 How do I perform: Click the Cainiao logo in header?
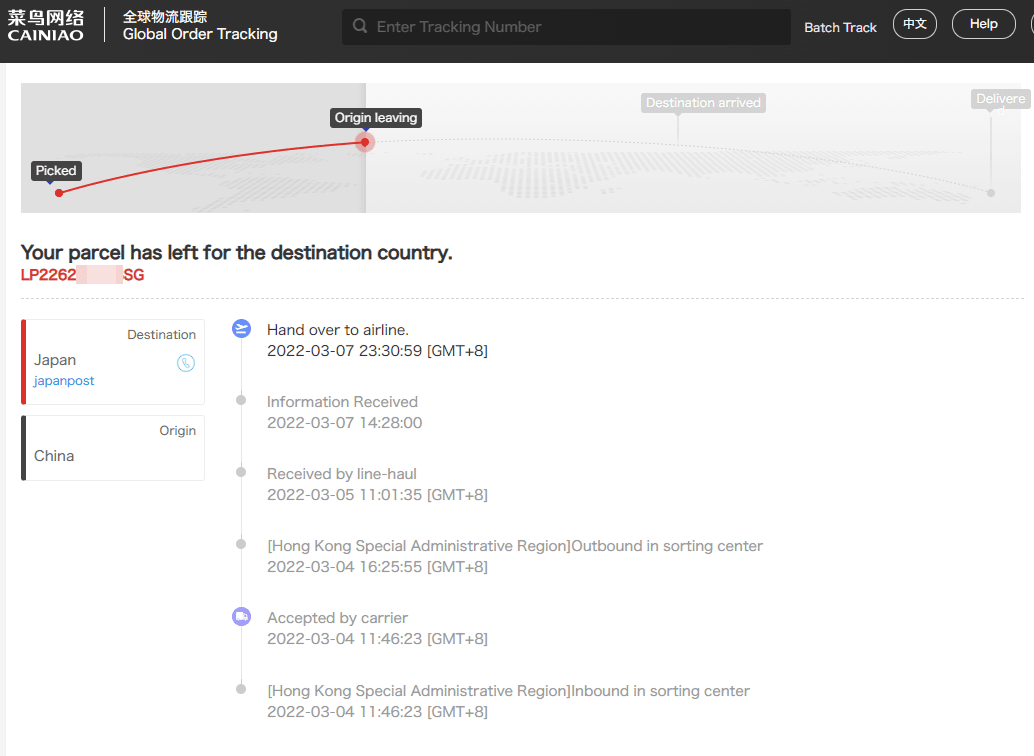pos(46,26)
